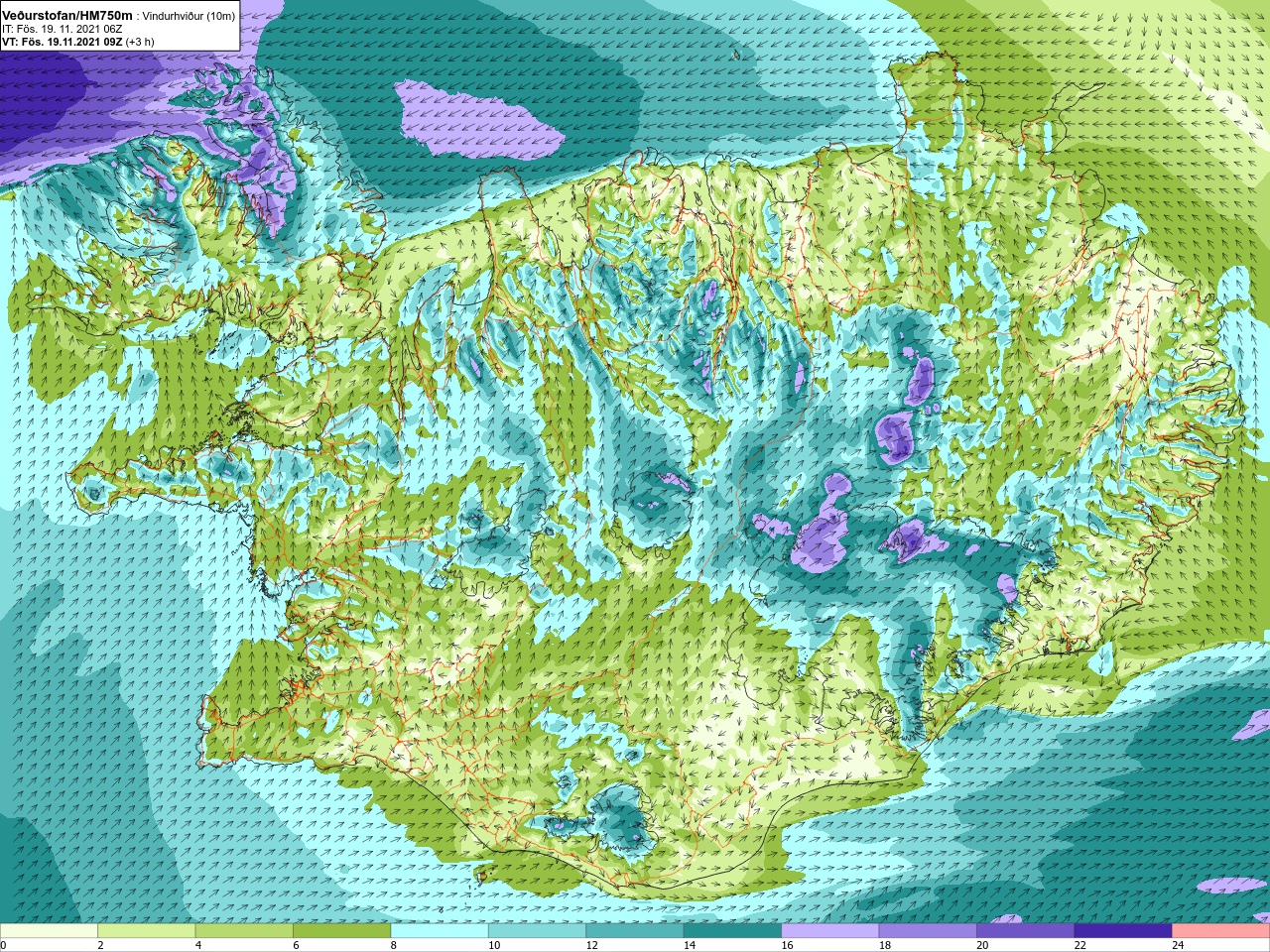This screenshot has width=1270, height=952.
Task: Click the "20" legend scale number
Action: 982,945
